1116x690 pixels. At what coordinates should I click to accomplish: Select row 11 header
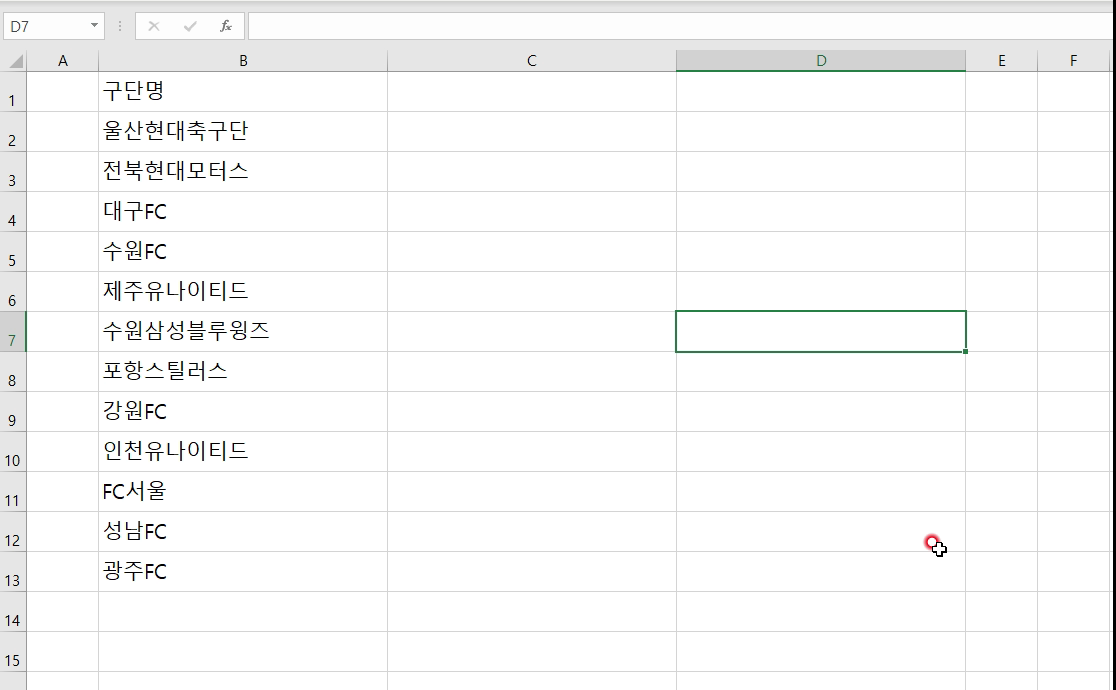[x=13, y=491]
